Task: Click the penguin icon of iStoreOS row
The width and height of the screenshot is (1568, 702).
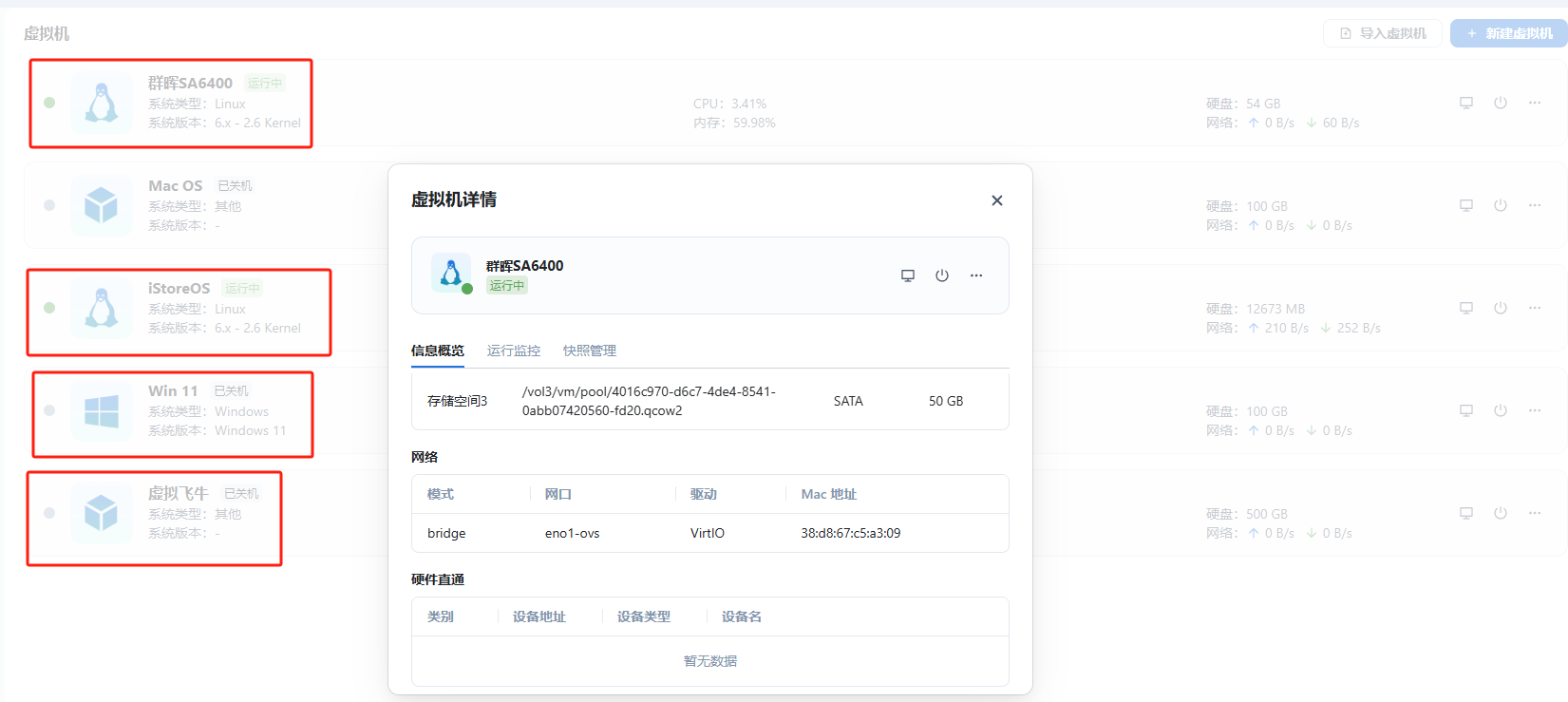Action: coord(102,308)
